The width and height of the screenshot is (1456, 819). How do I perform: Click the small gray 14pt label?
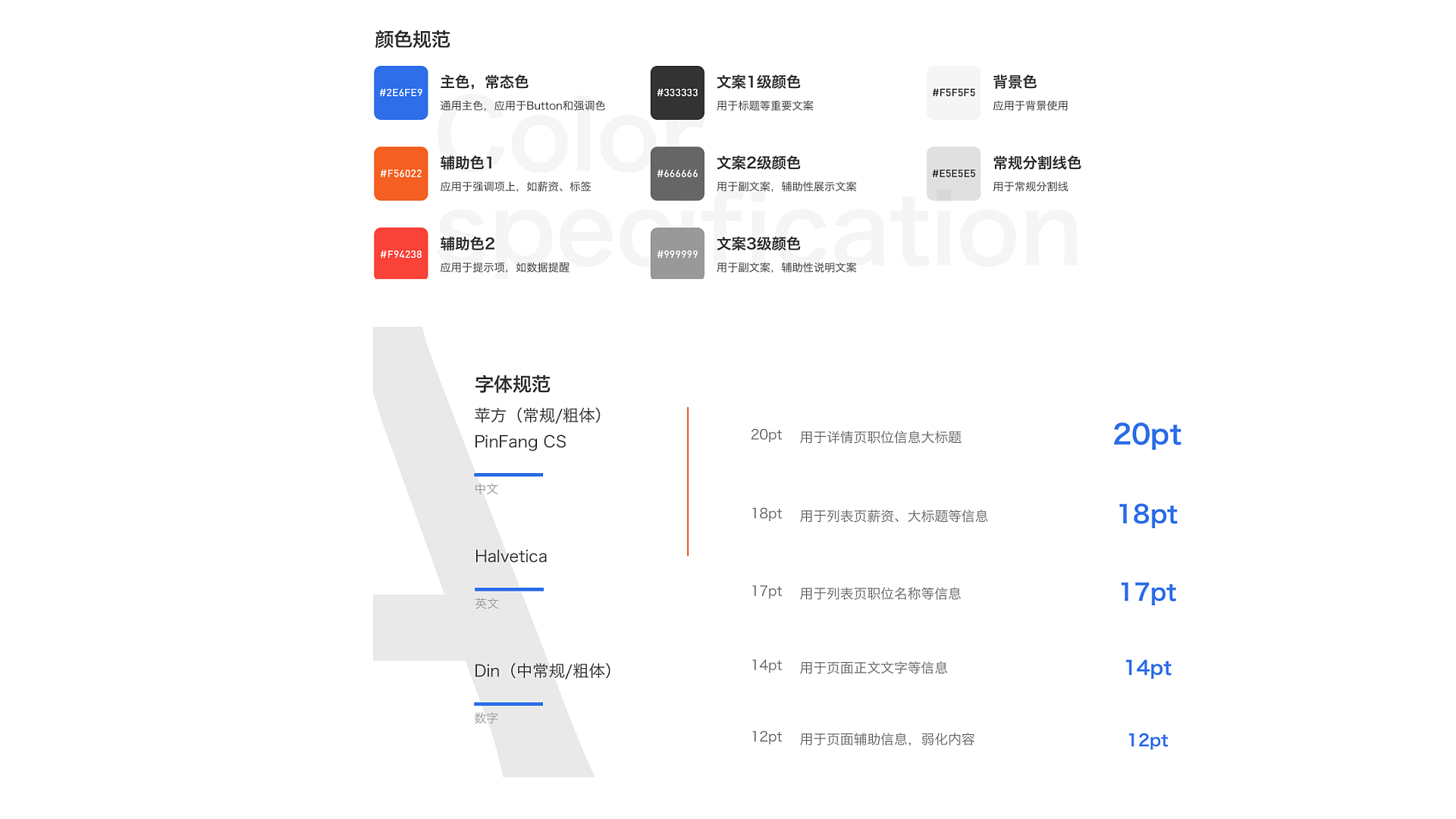(x=766, y=666)
